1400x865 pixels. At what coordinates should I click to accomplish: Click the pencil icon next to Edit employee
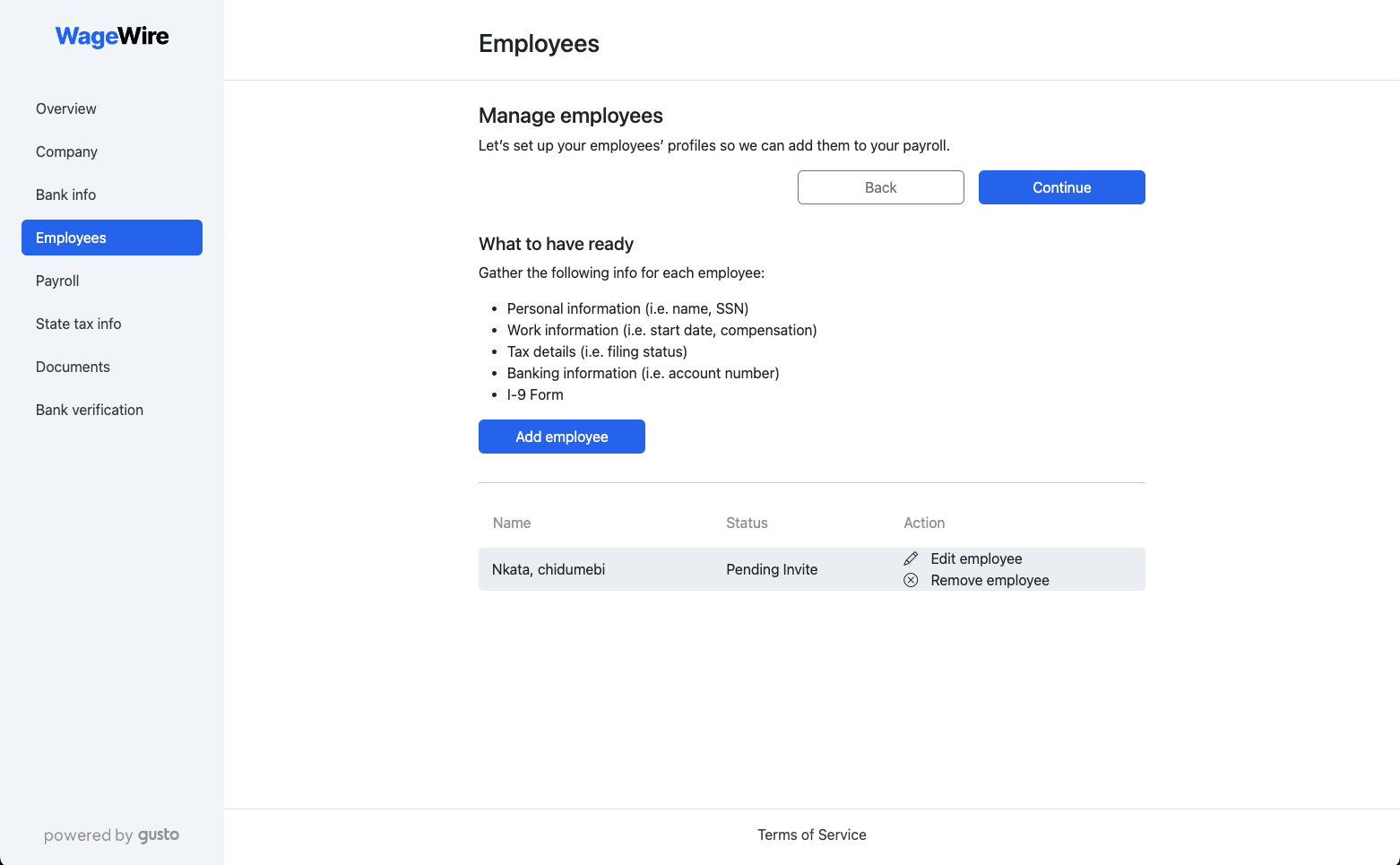click(x=911, y=558)
